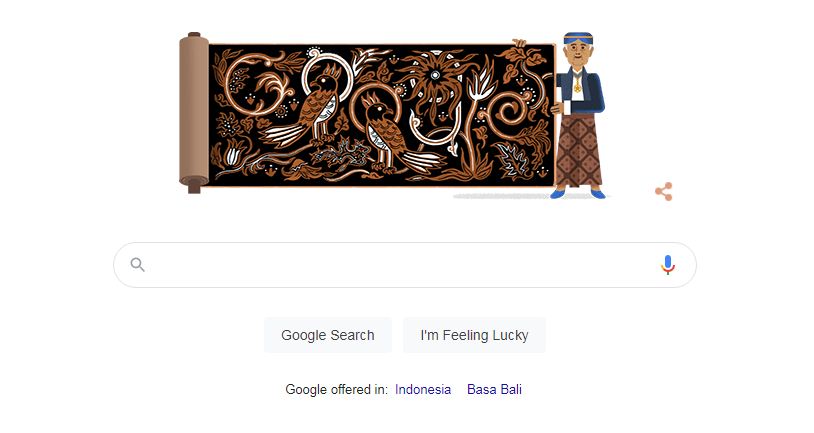Click the man wearing the blue blangkon
814x433 pixels.
click(578, 115)
